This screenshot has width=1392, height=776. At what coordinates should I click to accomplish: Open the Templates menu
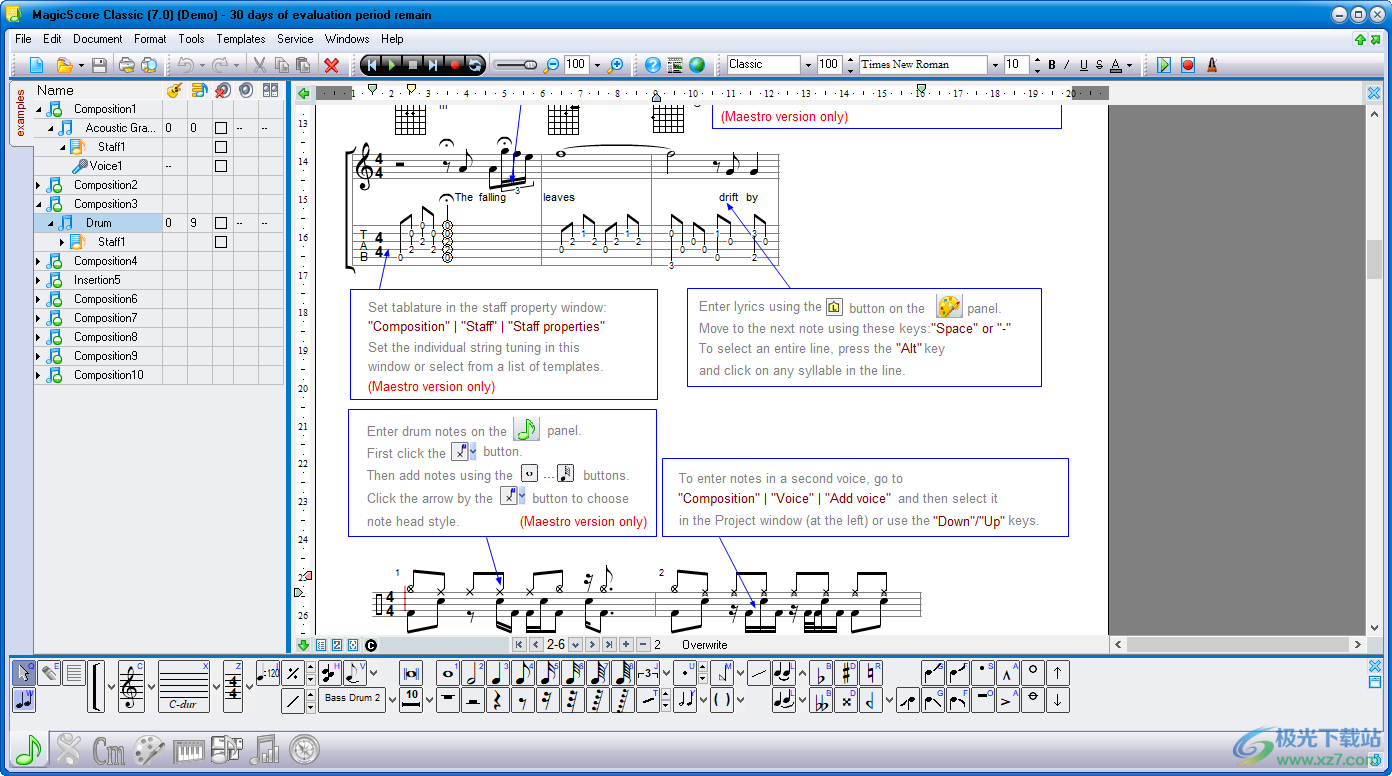tap(241, 39)
